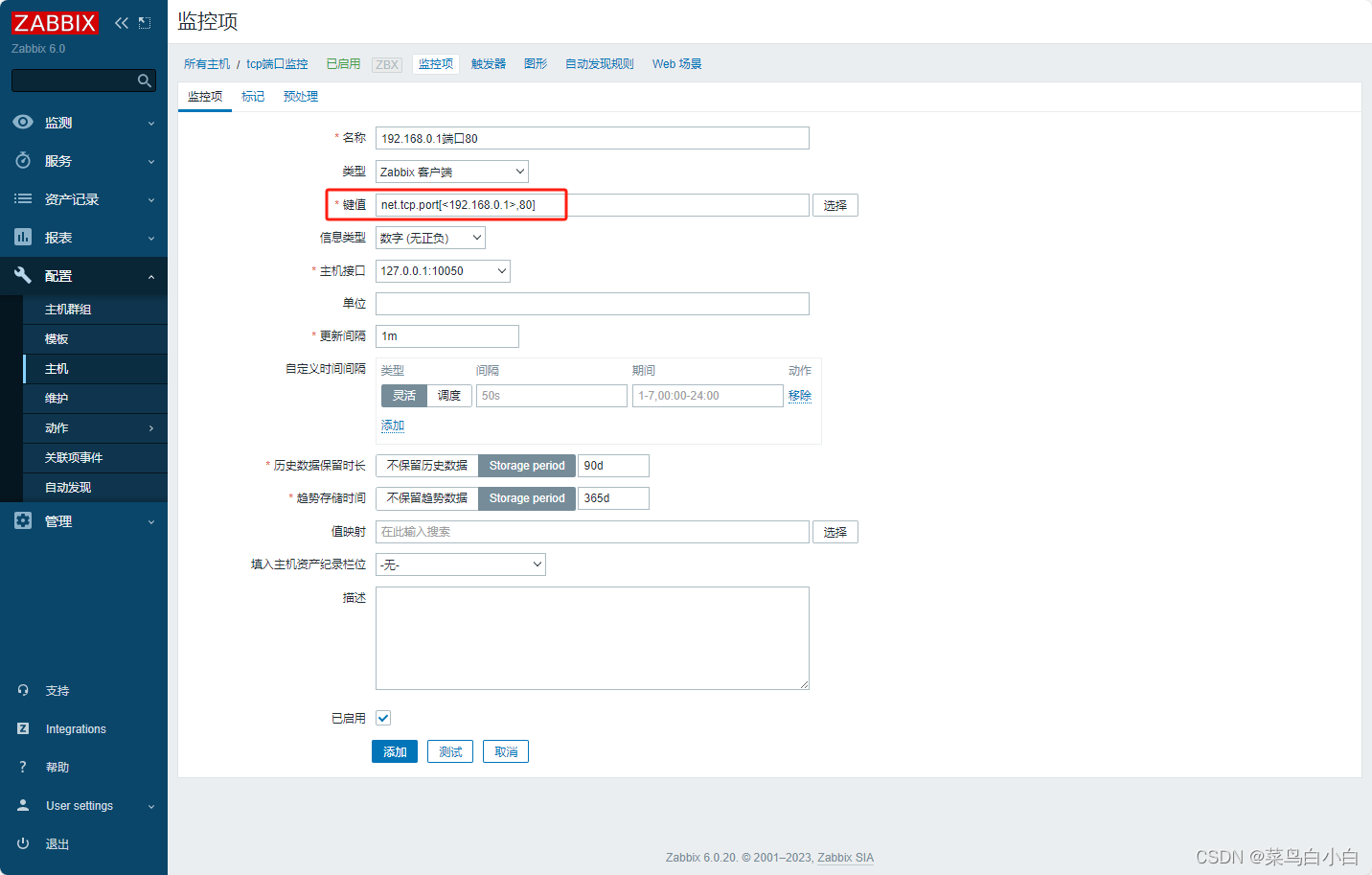
Task: Open tcp端口监控 breadcrumb link
Action: [277, 64]
